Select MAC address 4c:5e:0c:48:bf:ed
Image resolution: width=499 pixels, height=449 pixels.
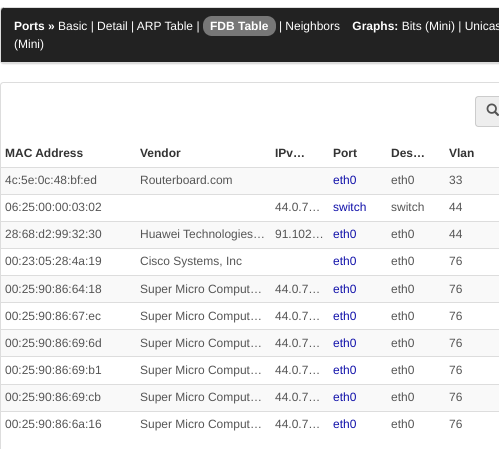(x=51, y=180)
